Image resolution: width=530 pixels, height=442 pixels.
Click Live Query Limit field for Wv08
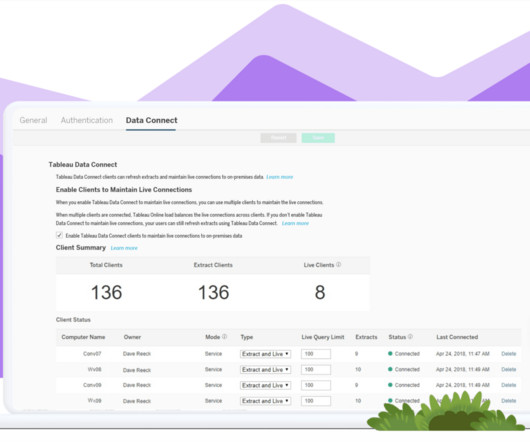click(x=316, y=370)
